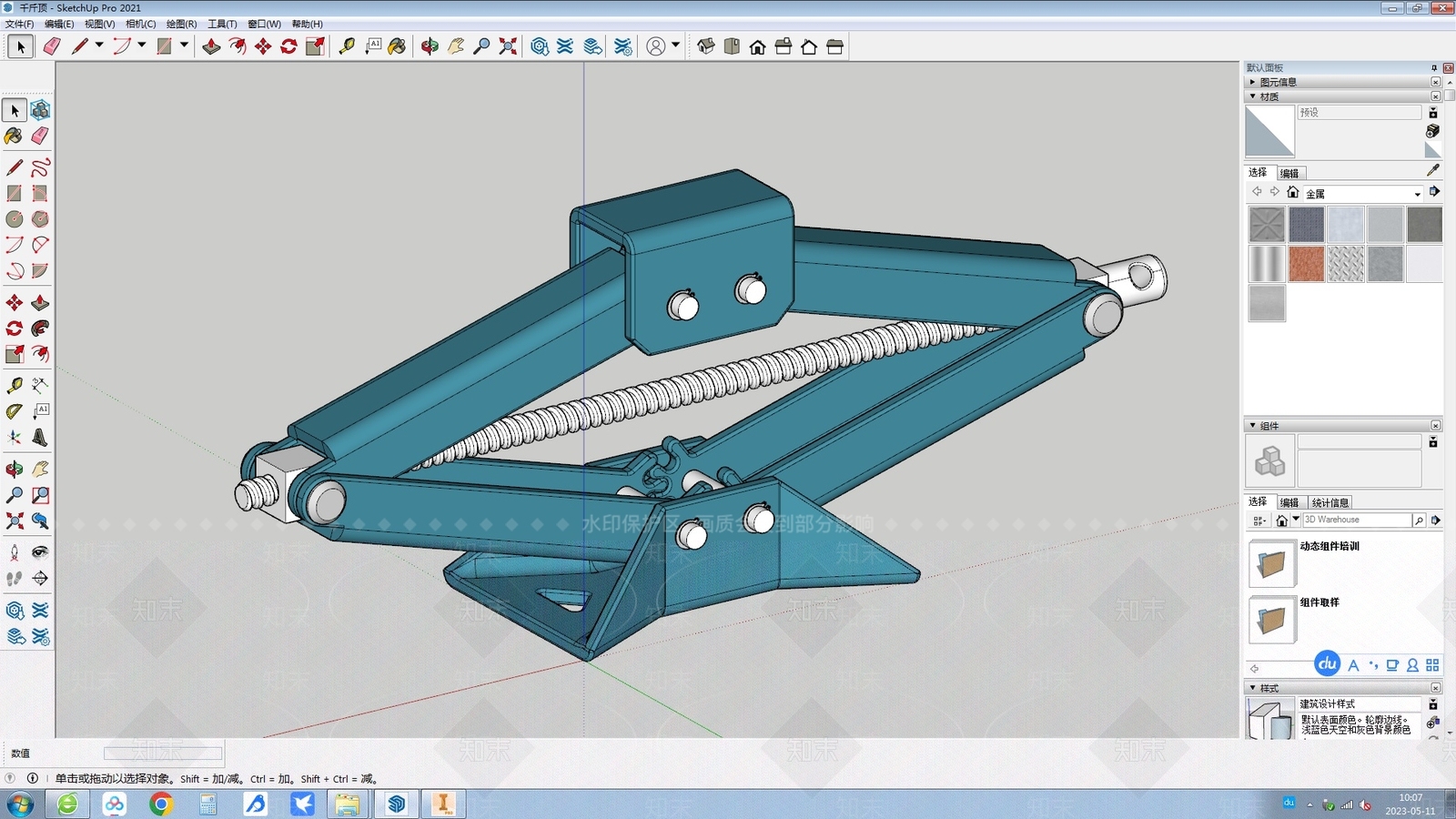Open Chrome from the Windows taskbar
Viewport: 1456px width, 819px height.
tap(161, 804)
